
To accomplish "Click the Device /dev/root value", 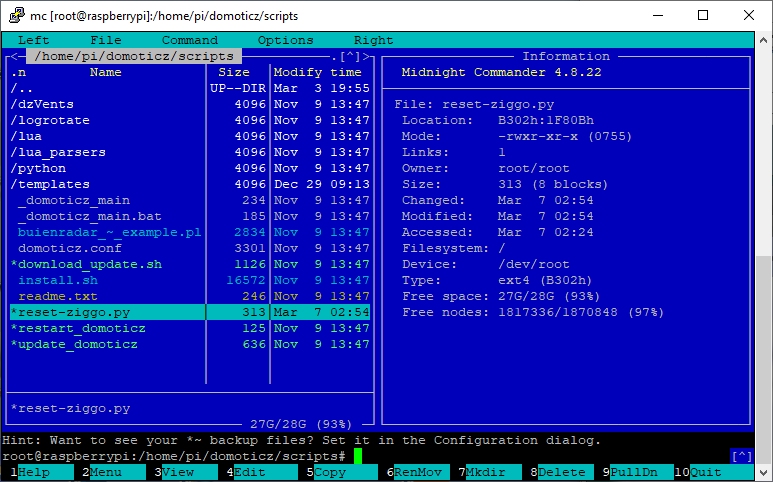I will click(533, 265).
